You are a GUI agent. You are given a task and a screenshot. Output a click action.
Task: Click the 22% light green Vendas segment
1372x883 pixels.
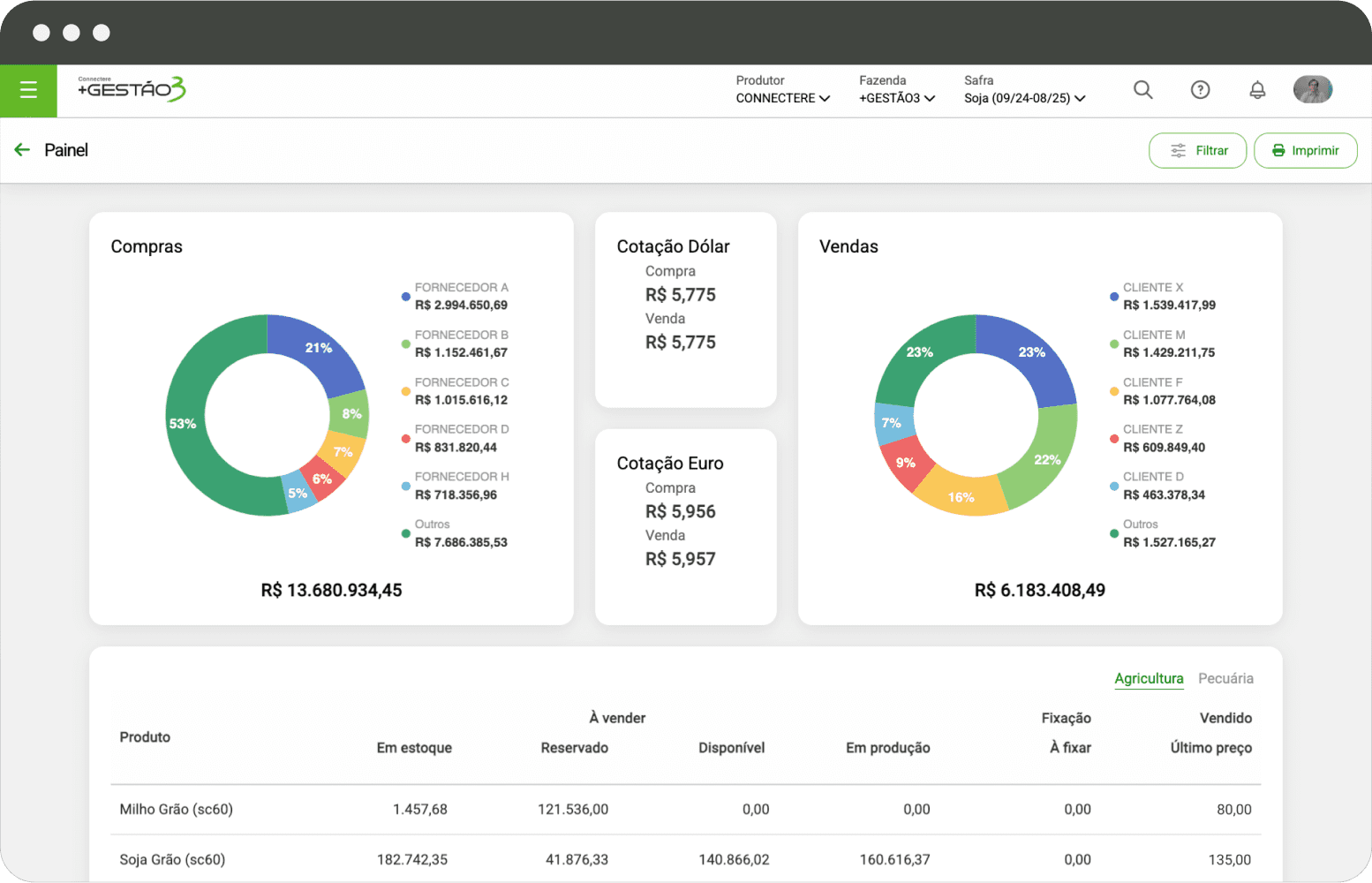pyautogui.click(x=1046, y=459)
